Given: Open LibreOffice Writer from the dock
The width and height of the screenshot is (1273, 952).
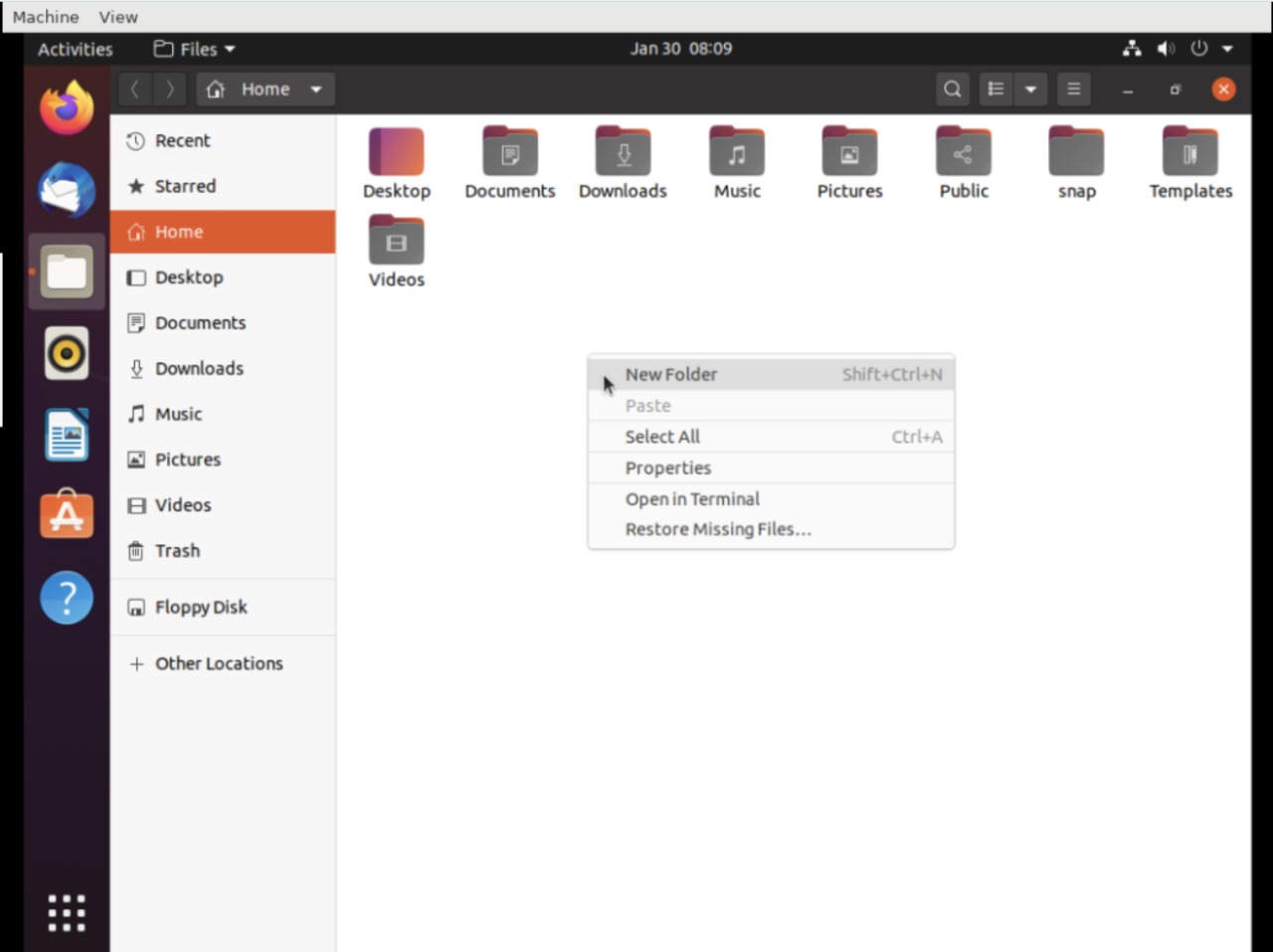Looking at the screenshot, I should pyautogui.click(x=66, y=435).
